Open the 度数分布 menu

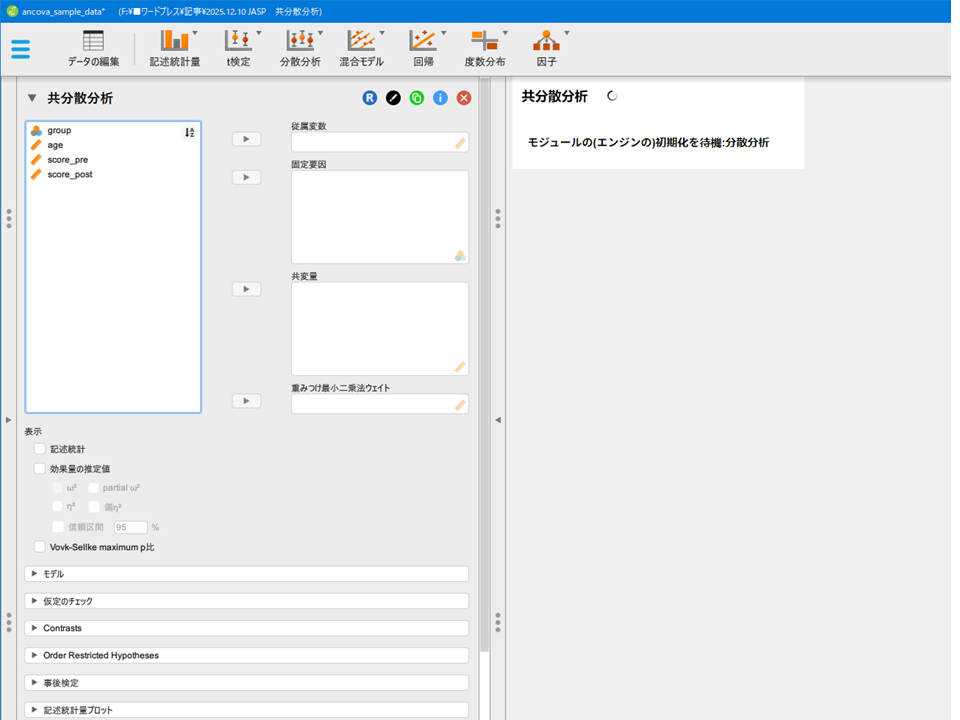[x=485, y=48]
